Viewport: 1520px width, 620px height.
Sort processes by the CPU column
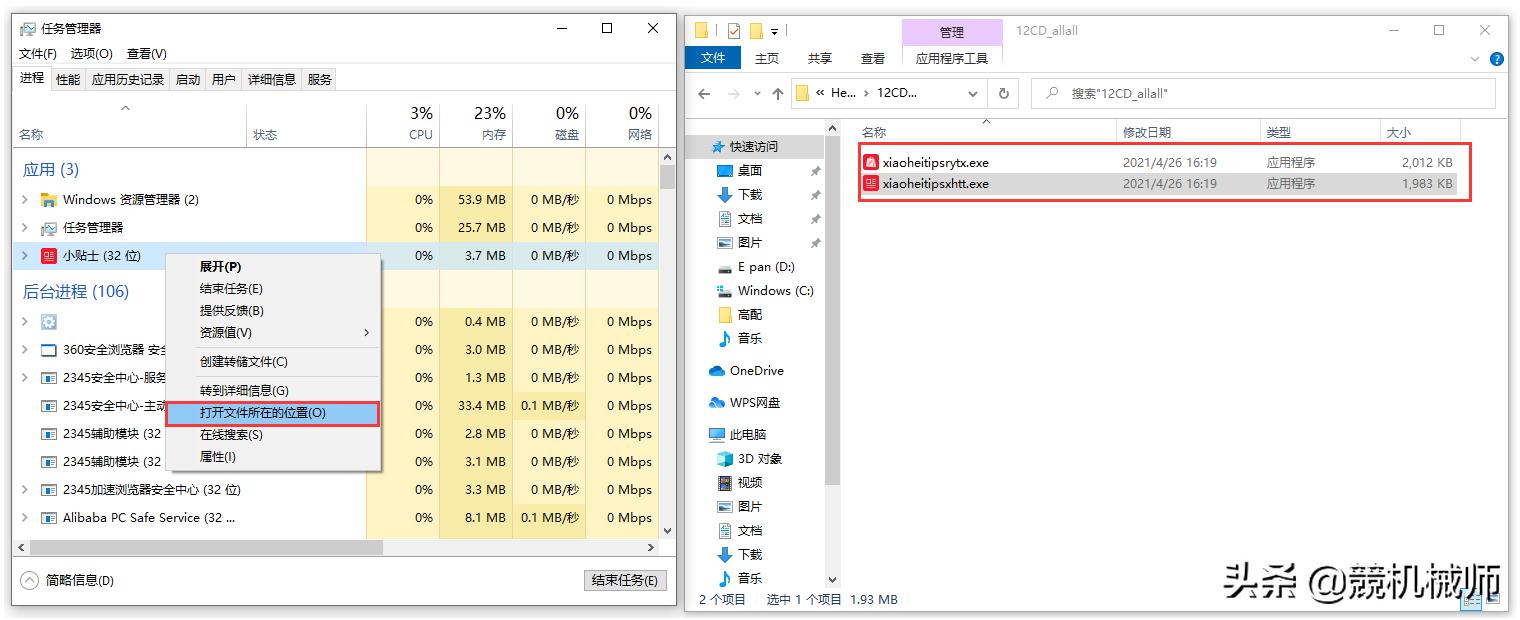[x=403, y=123]
